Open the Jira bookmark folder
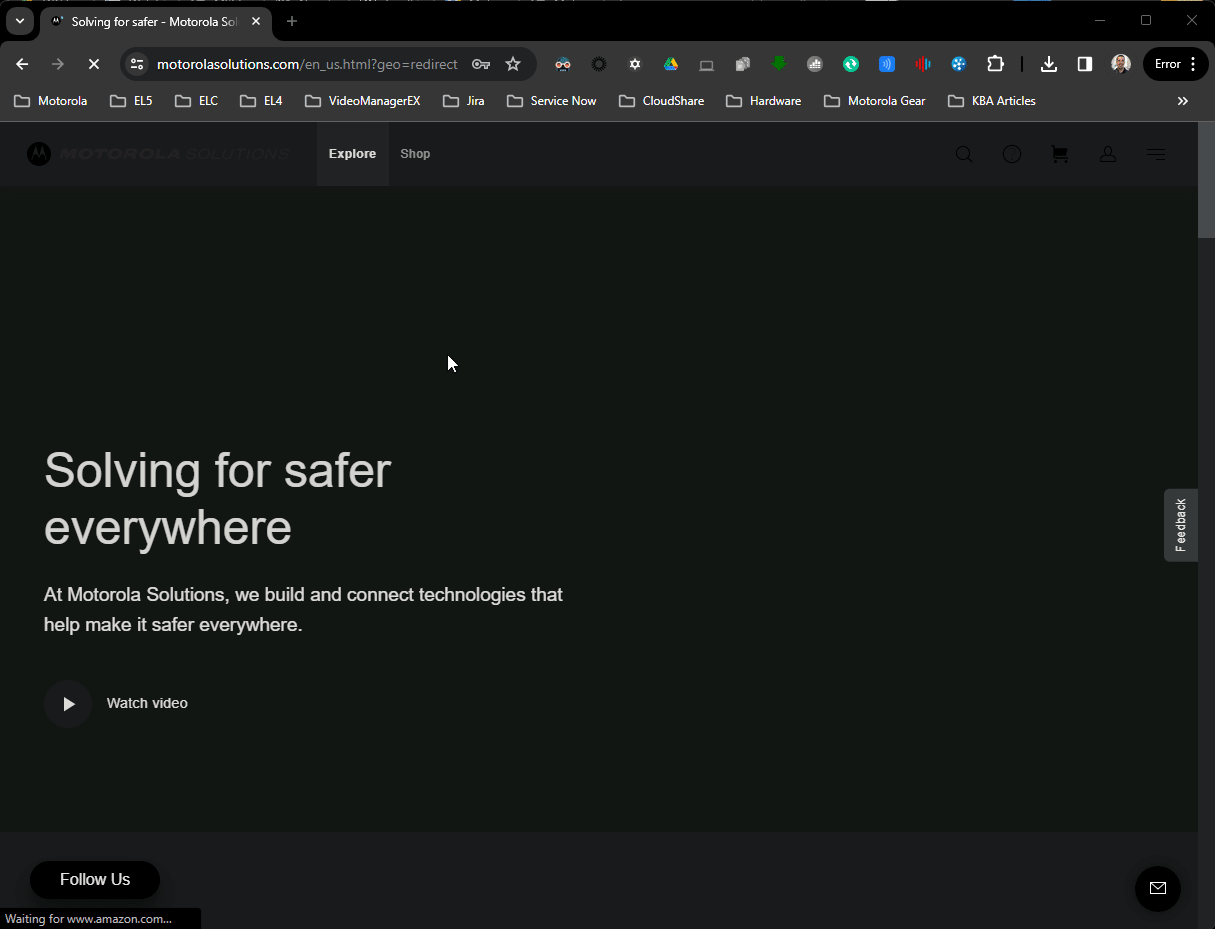This screenshot has height=929, width=1215. click(x=464, y=101)
